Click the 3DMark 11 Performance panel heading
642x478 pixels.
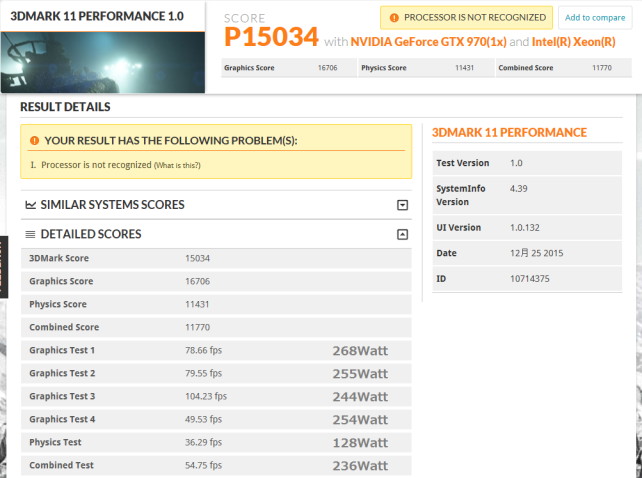[x=509, y=132]
